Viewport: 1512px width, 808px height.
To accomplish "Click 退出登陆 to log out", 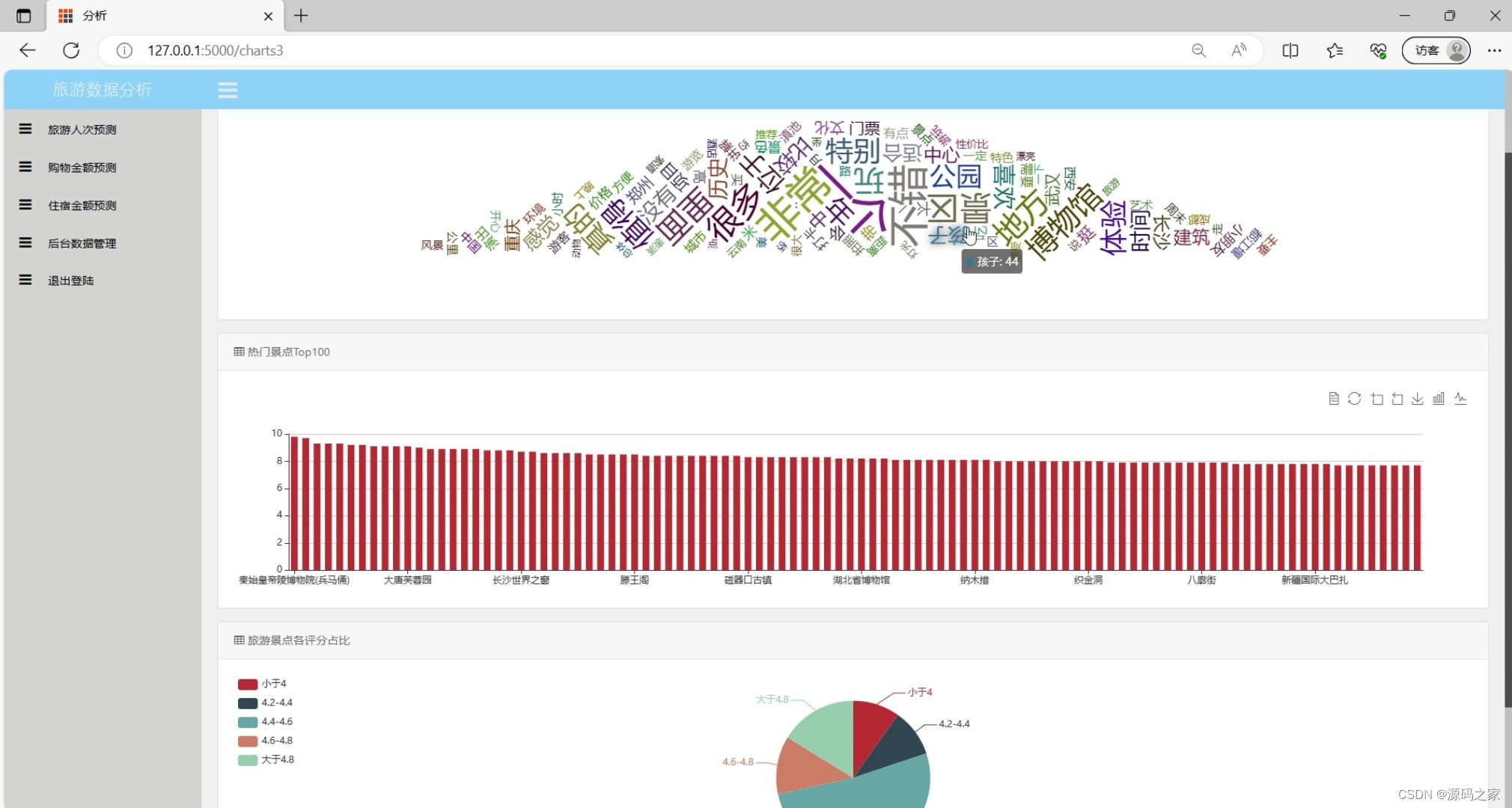I will click(x=70, y=281).
